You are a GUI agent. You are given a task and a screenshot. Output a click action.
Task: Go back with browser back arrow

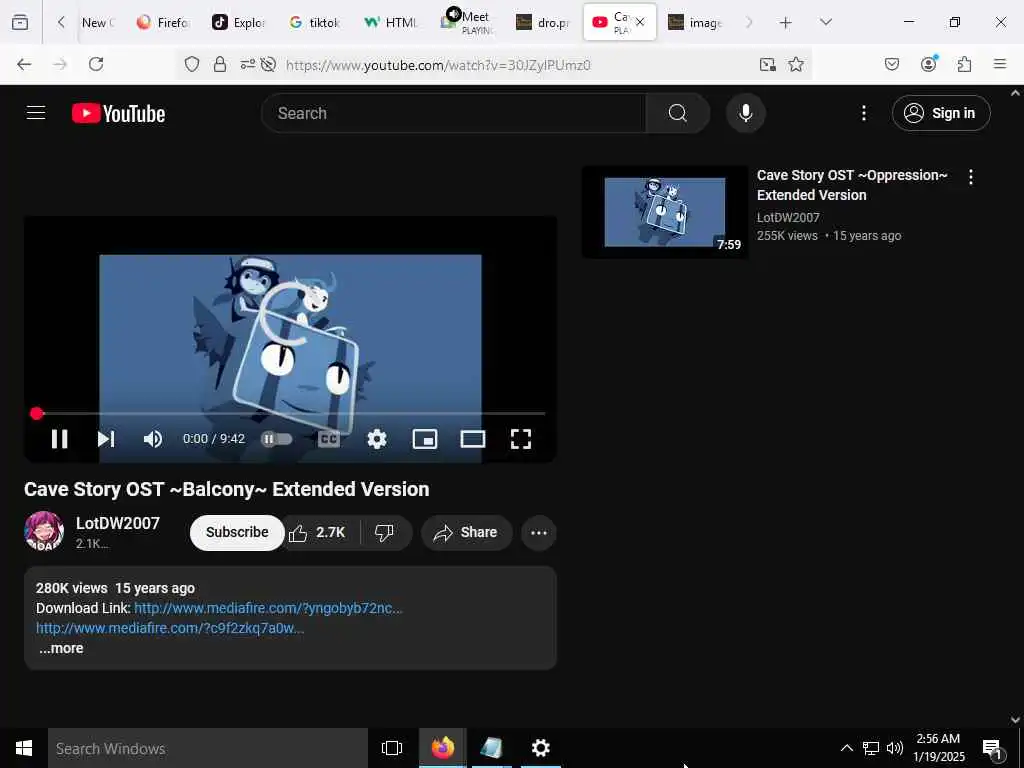(x=24, y=64)
